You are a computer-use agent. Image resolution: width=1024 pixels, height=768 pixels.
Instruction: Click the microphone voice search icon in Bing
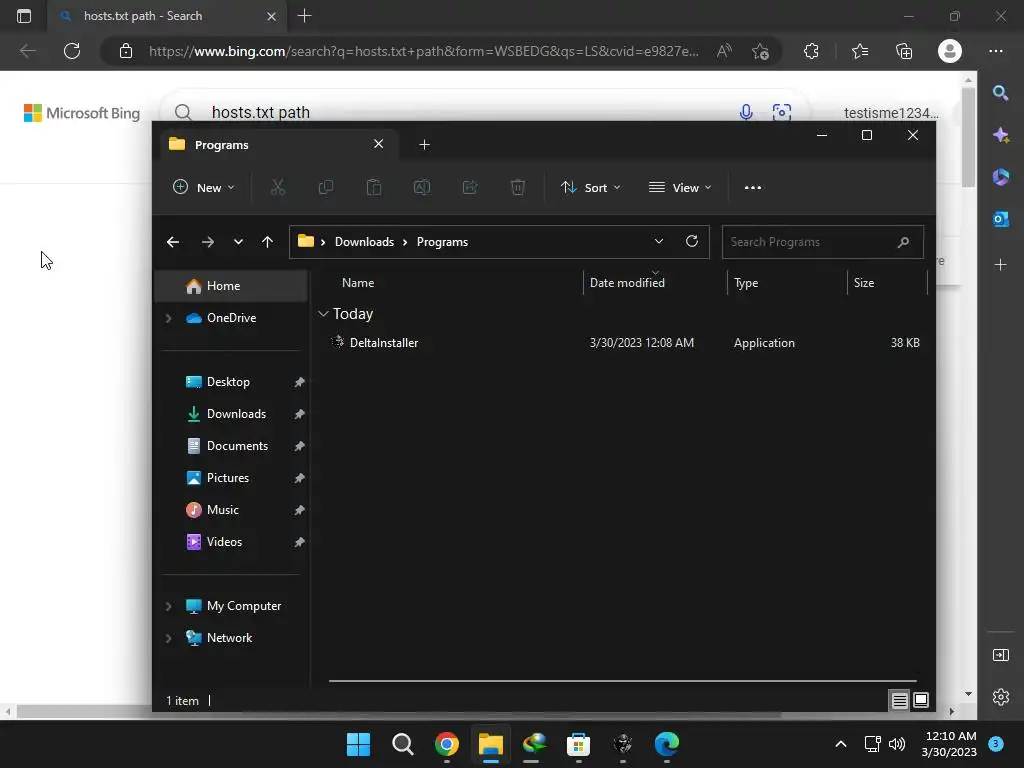[x=746, y=112]
